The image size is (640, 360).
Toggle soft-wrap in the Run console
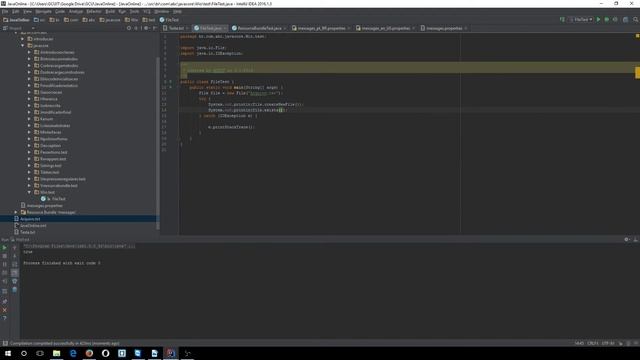(15, 264)
